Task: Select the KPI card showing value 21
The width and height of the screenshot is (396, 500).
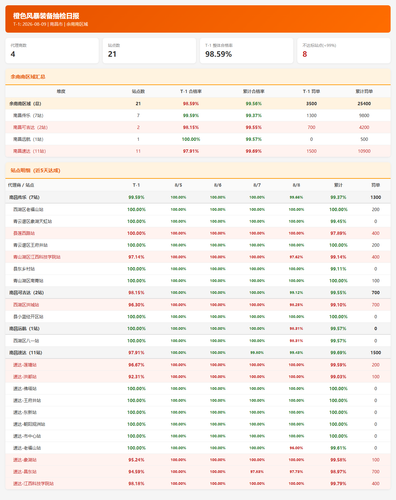Action: pyautogui.click(x=149, y=51)
